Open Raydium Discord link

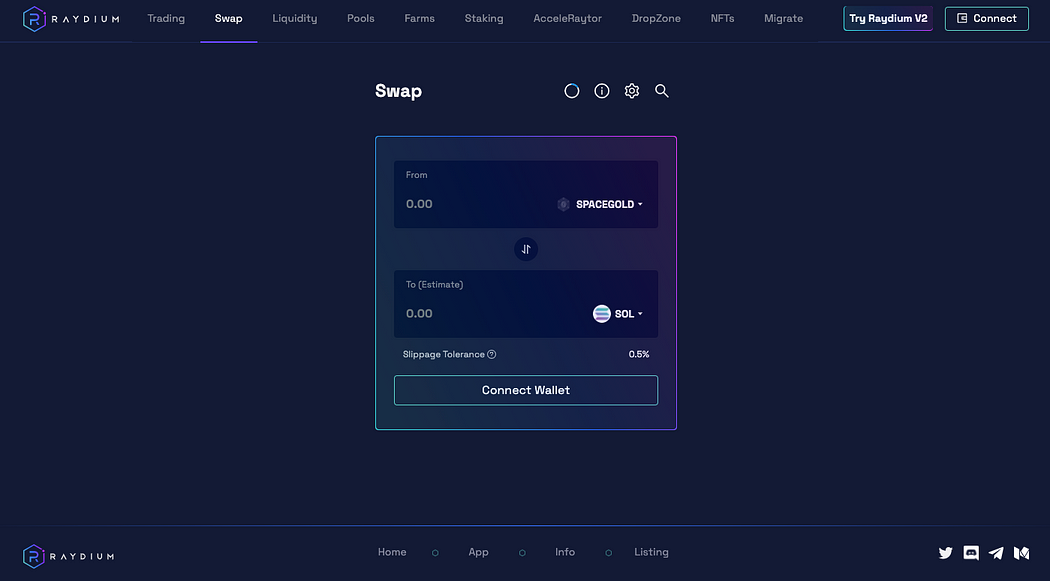coord(971,553)
